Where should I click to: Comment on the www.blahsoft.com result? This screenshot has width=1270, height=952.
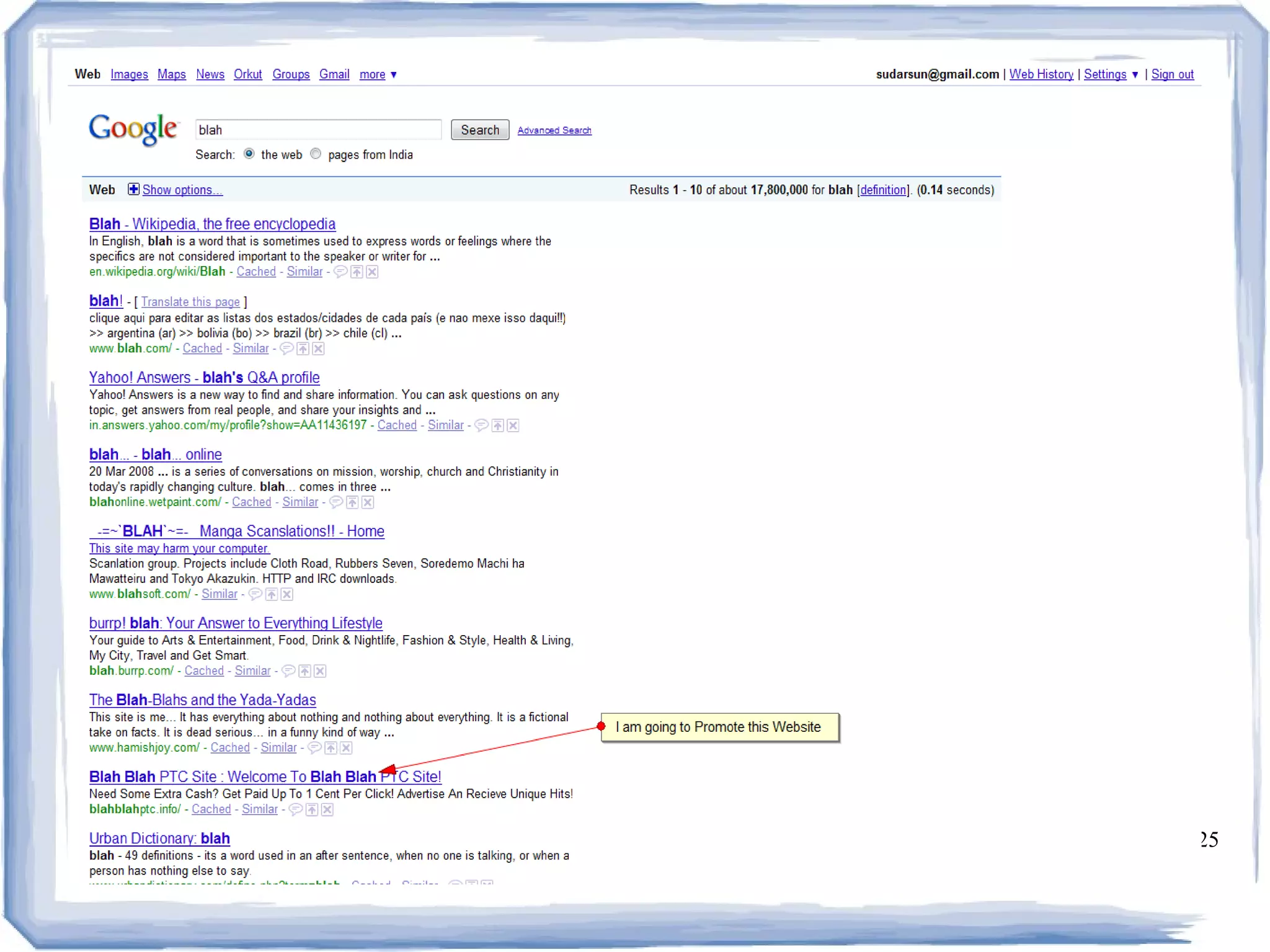[255, 594]
